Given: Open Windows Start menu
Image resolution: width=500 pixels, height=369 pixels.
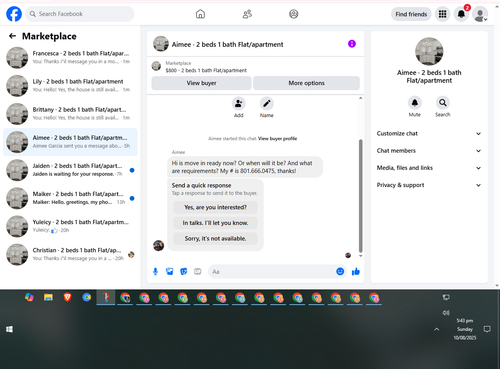Looking at the screenshot, I should point(9,329).
